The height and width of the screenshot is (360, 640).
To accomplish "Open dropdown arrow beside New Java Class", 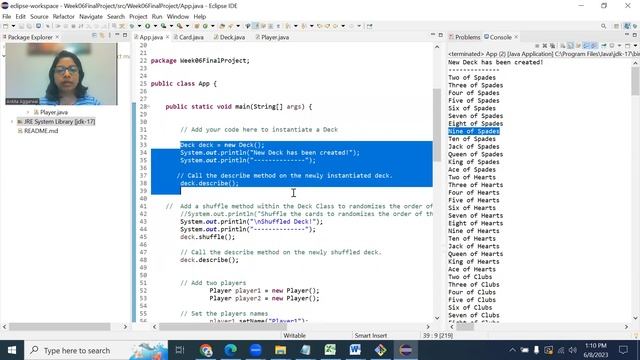I will point(213,26).
